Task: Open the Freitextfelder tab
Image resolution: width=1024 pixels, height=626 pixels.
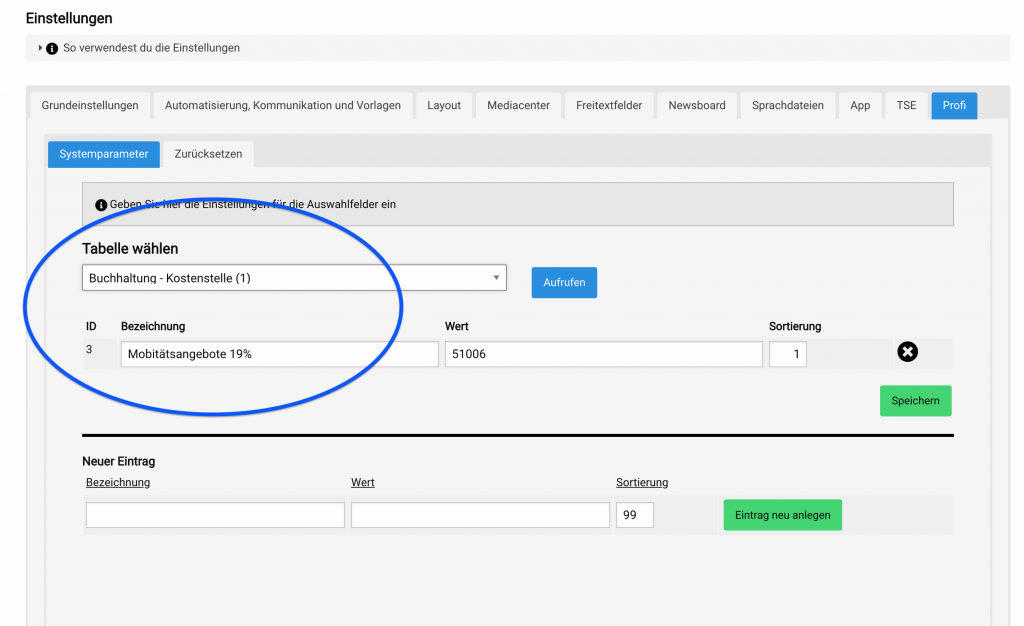Action: coord(609,105)
